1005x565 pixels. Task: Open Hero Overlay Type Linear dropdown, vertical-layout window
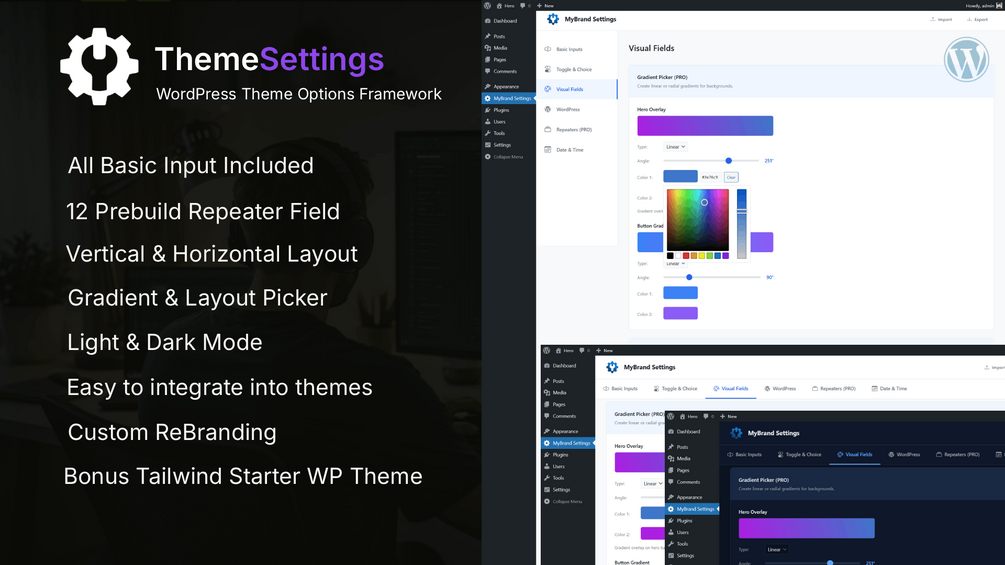point(675,147)
